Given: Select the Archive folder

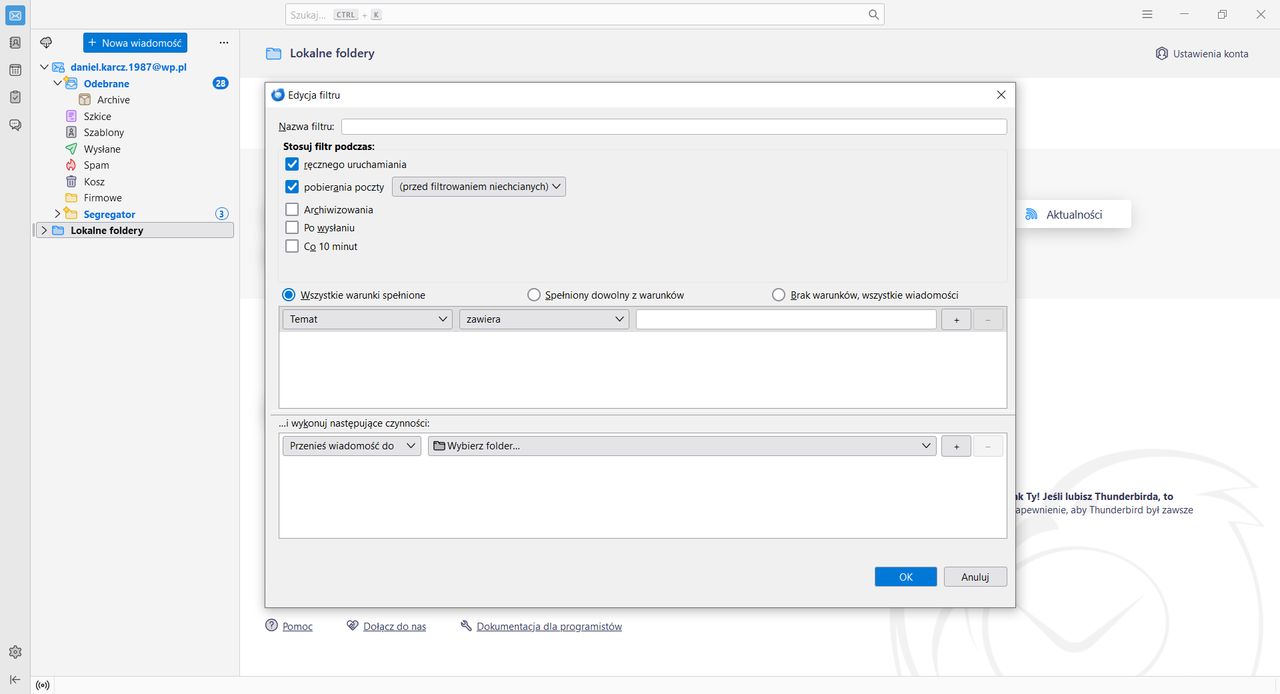Looking at the screenshot, I should pyautogui.click(x=113, y=100).
